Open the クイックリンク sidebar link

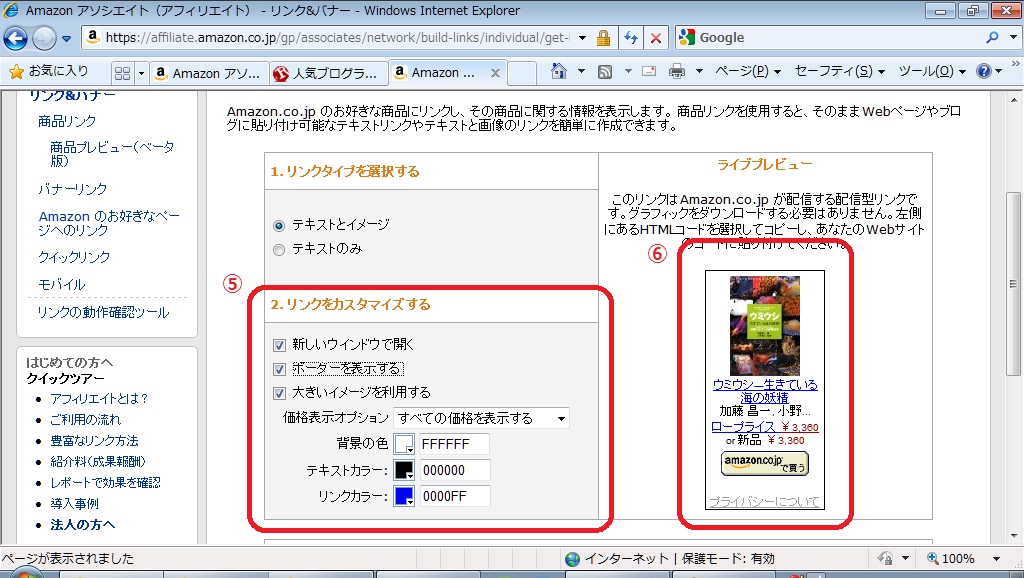tap(74, 257)
